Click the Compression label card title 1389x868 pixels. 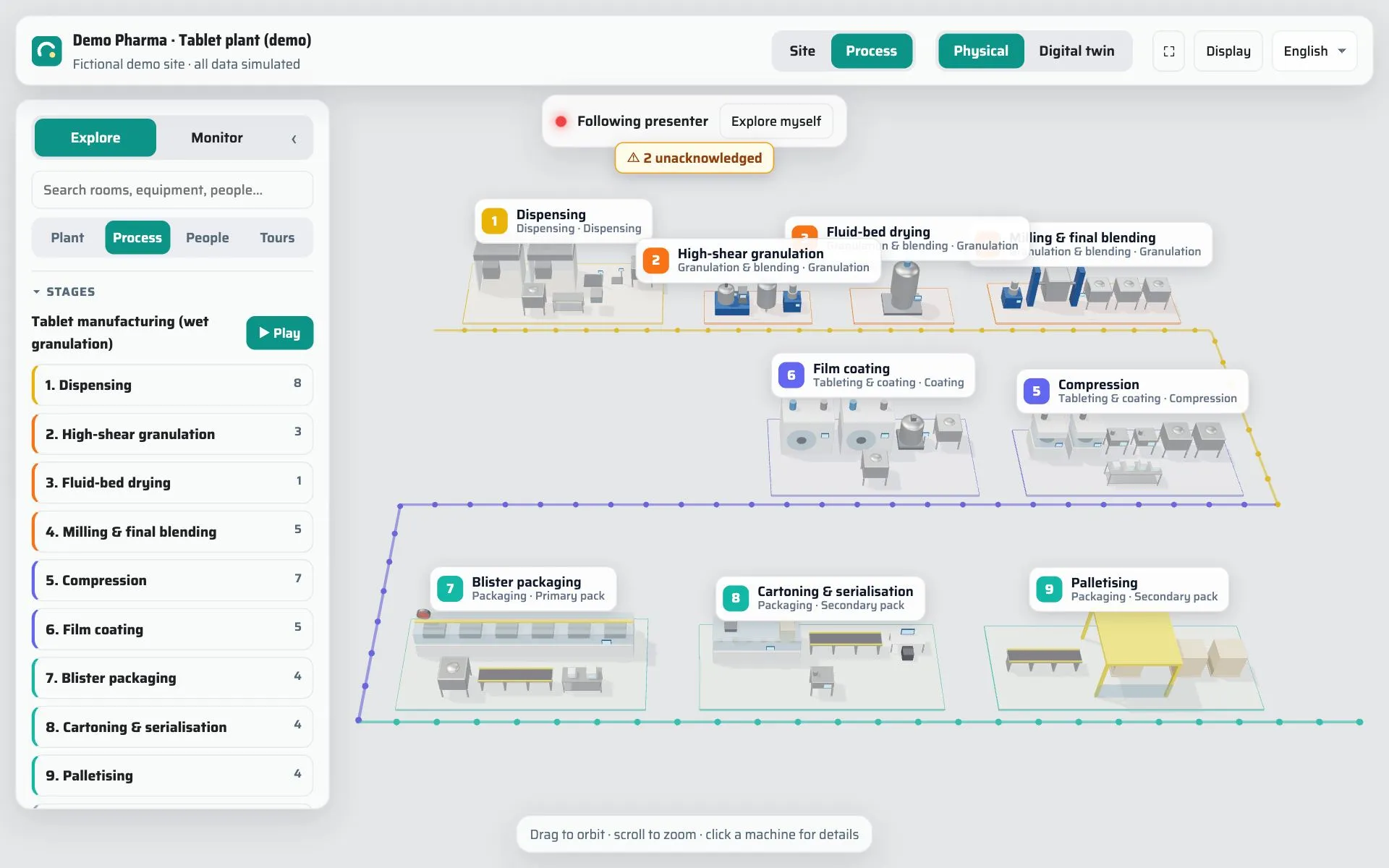tap(1098, 384)
